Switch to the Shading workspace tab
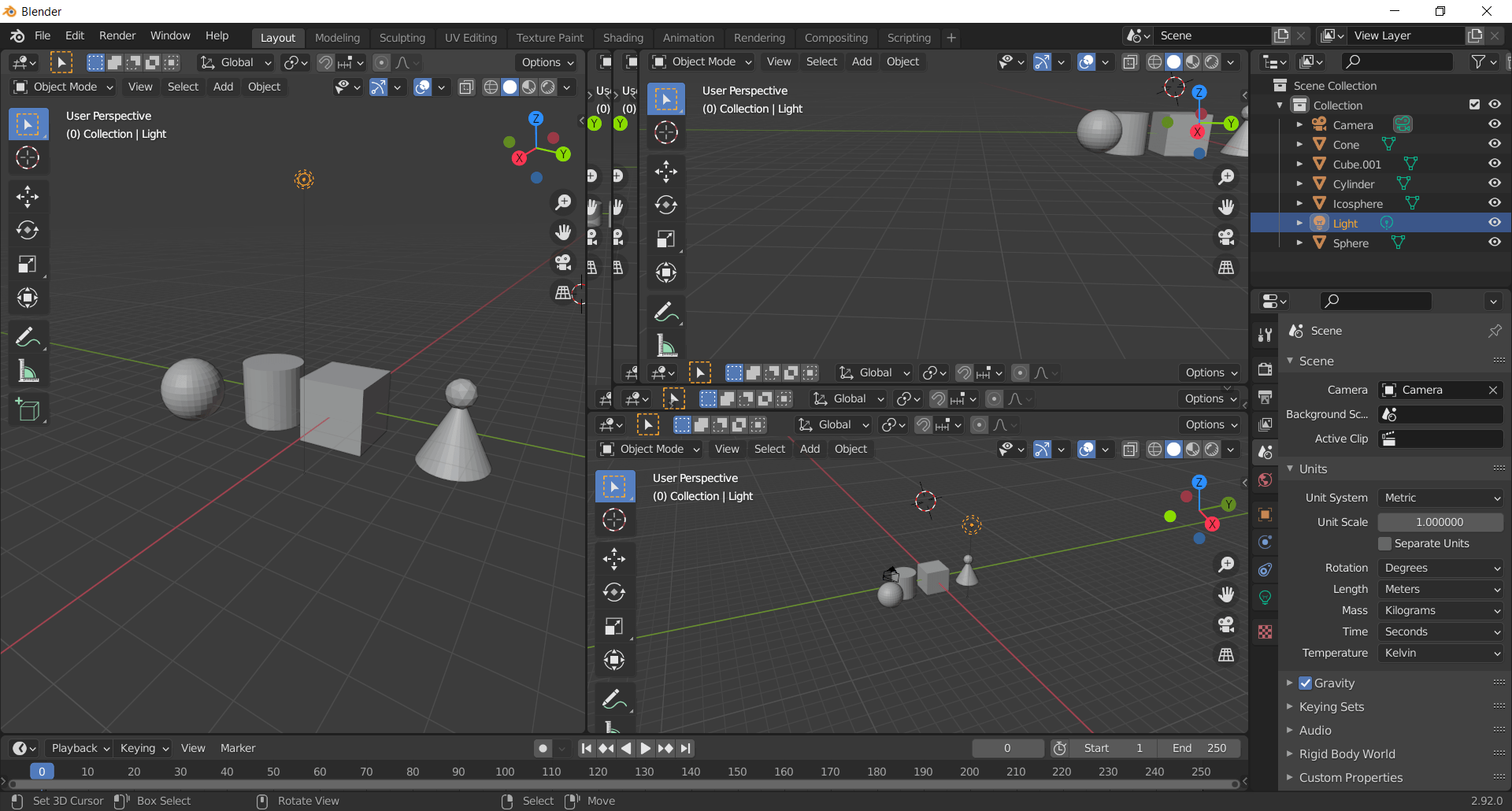The height and width of the screenshot is (811, 1512). (x=623, y=37)
